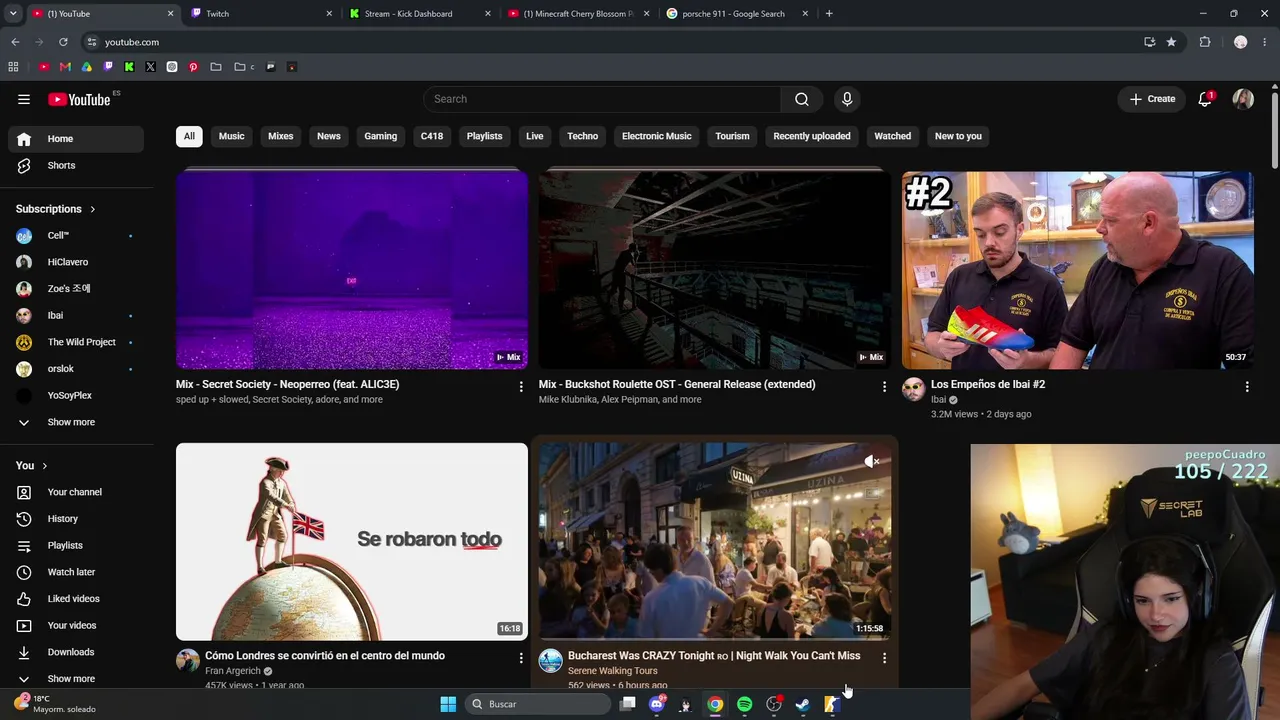The image size is (1280, 720).
Task: Open Watch later in the sidebar
Action: pos(76,572)
